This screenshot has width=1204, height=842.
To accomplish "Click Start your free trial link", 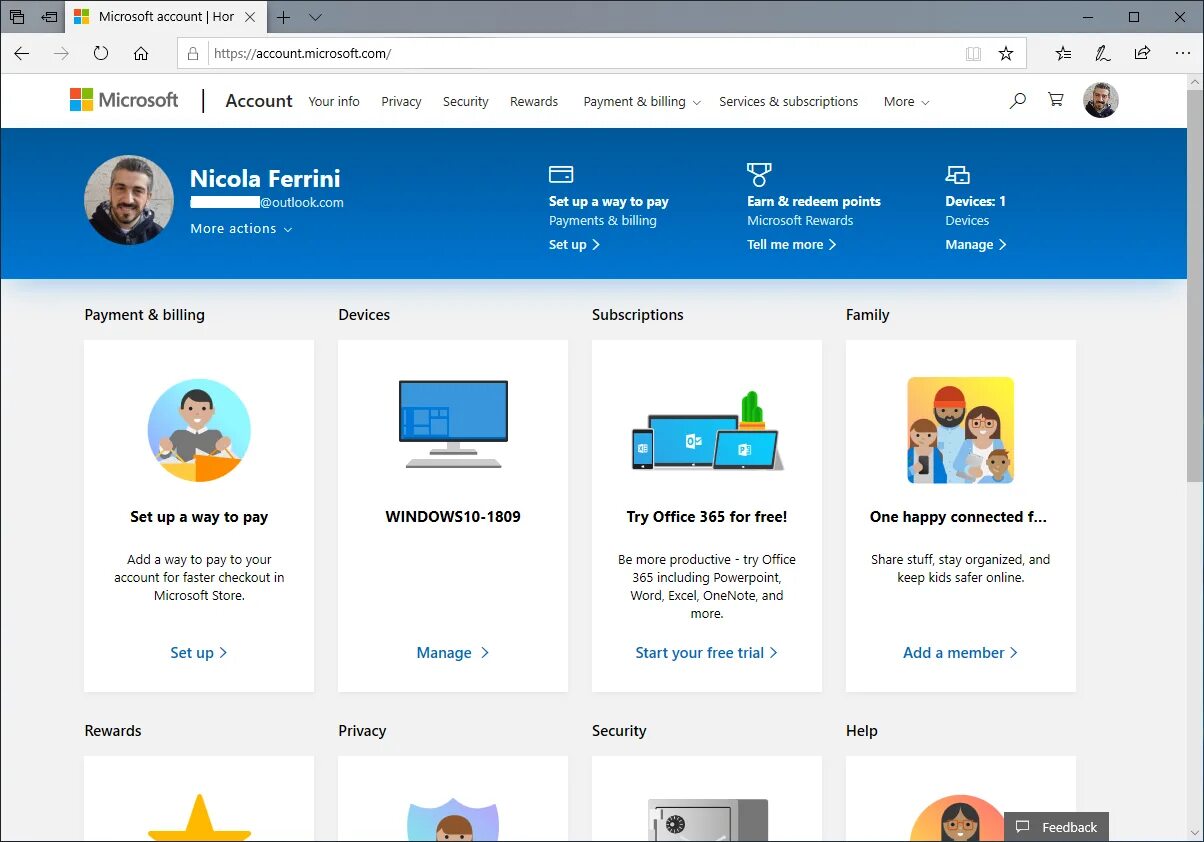I will tap(706, 652).
